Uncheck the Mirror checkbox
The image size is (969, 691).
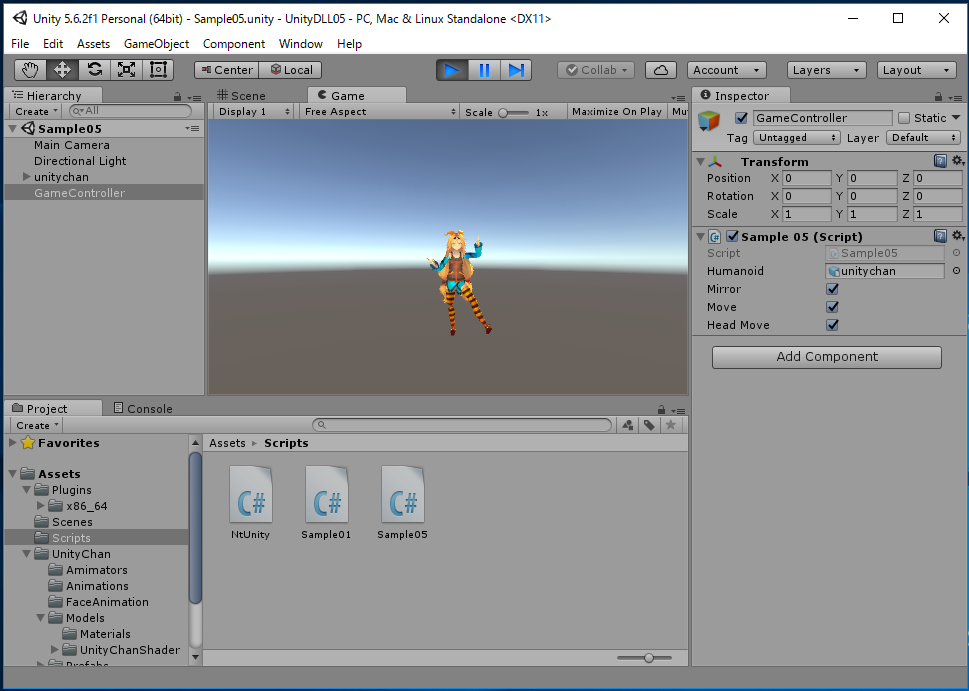point(832,289)
